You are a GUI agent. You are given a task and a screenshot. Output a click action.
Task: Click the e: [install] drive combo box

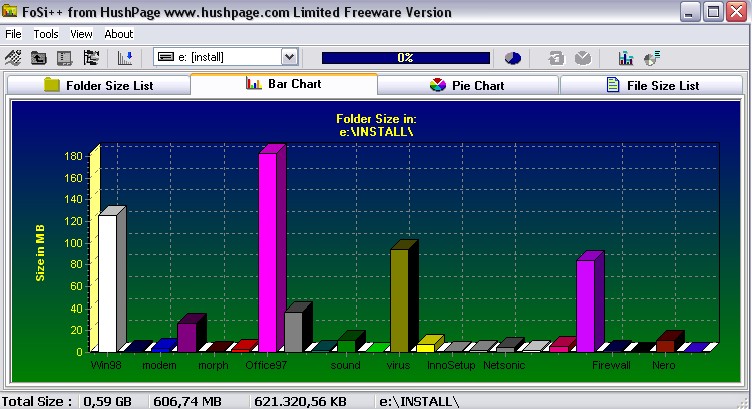226,57
